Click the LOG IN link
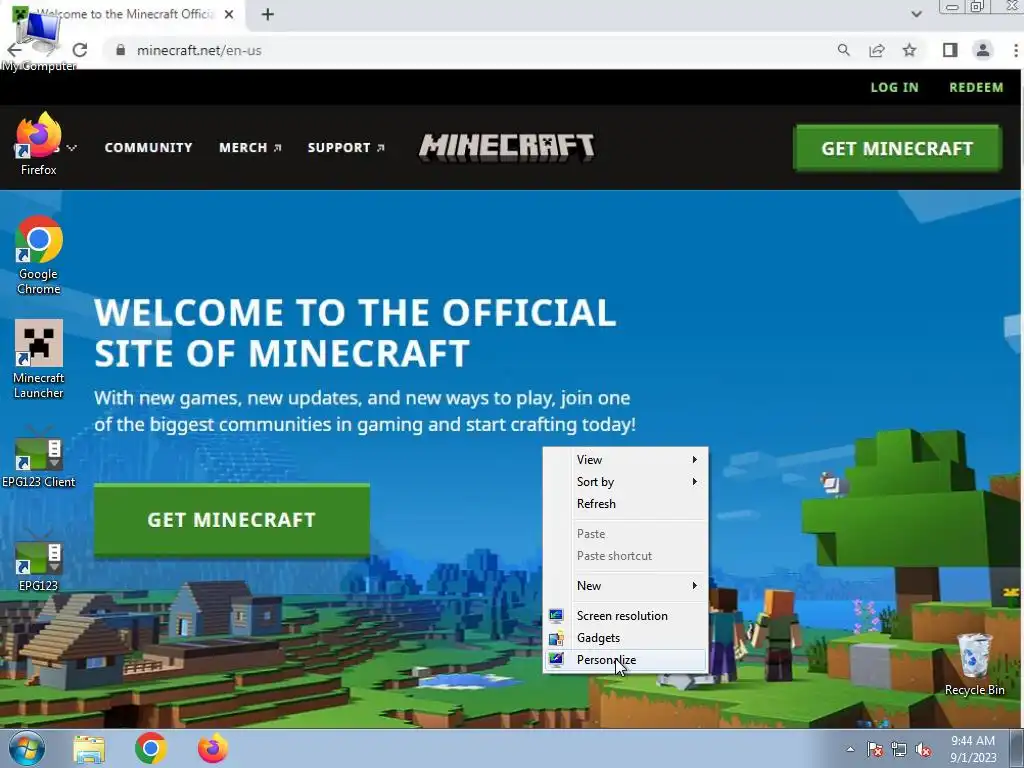This screenshot has height=768, width=1024. click(x=894, y=88)
